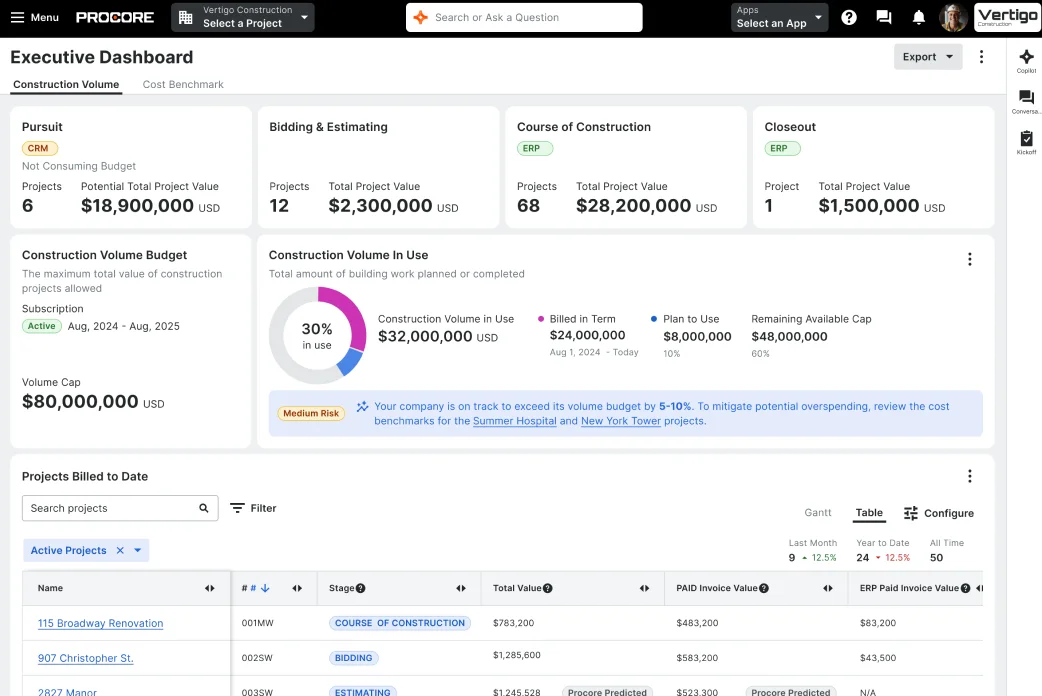Open Conversations from the right sidebar

[1026, 102]
